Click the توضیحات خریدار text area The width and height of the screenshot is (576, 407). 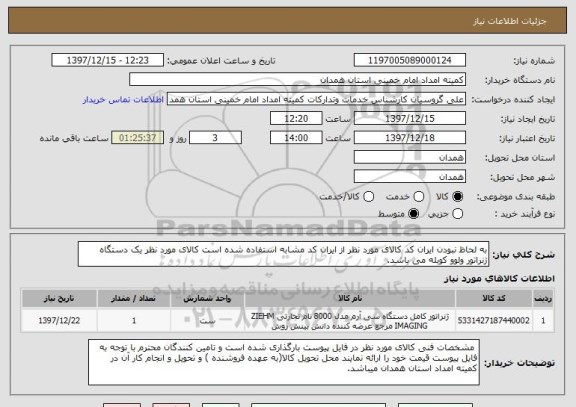284,362
